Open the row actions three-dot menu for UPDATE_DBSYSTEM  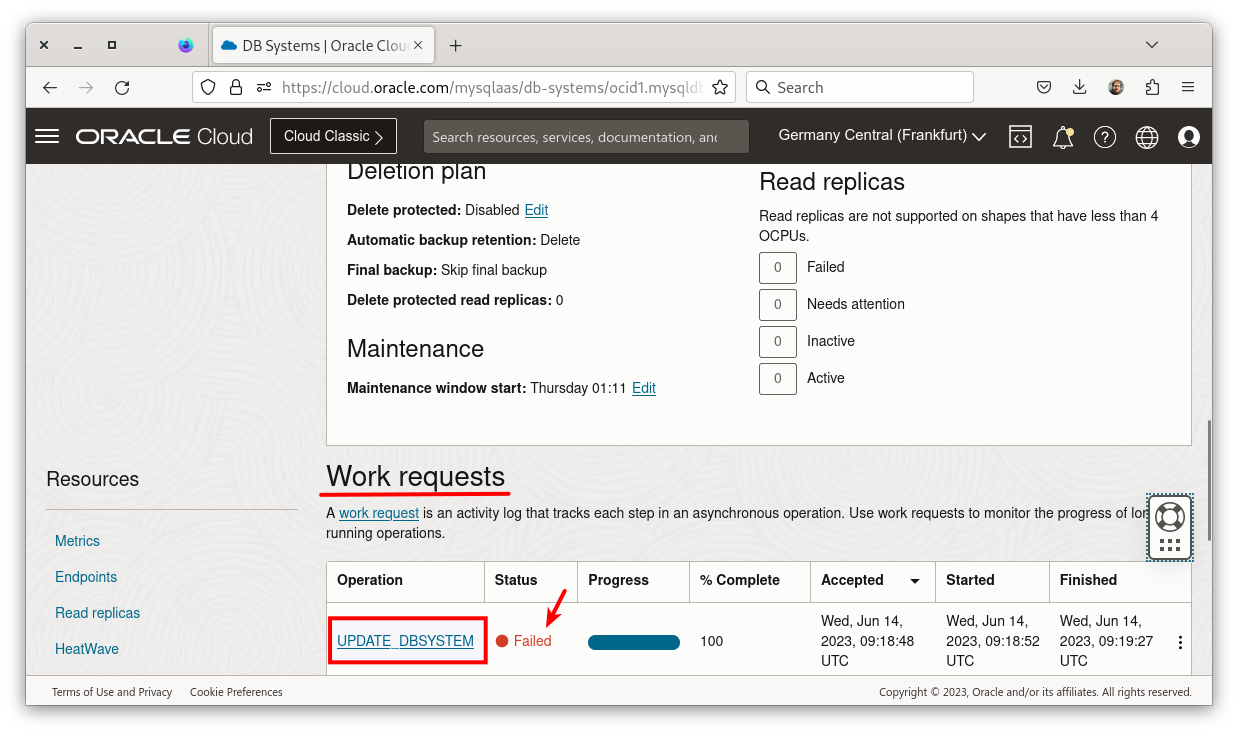(1179, 641)
